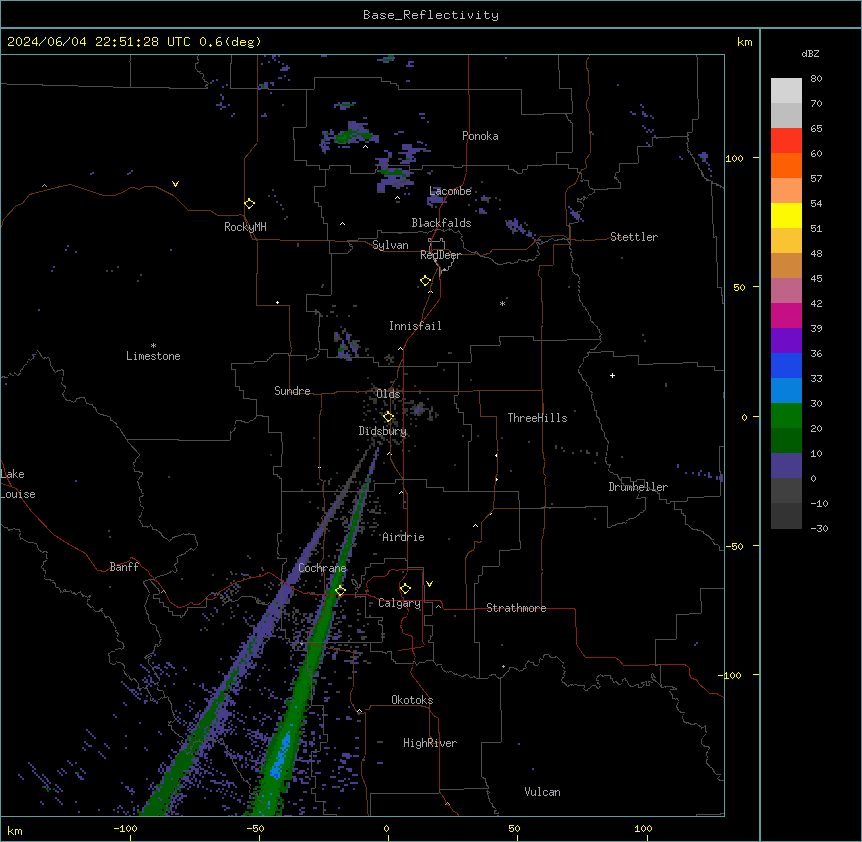The image size is (862, 842).
Task: Click the Base_Reflectivity title
Action: (x=431, y=15)
